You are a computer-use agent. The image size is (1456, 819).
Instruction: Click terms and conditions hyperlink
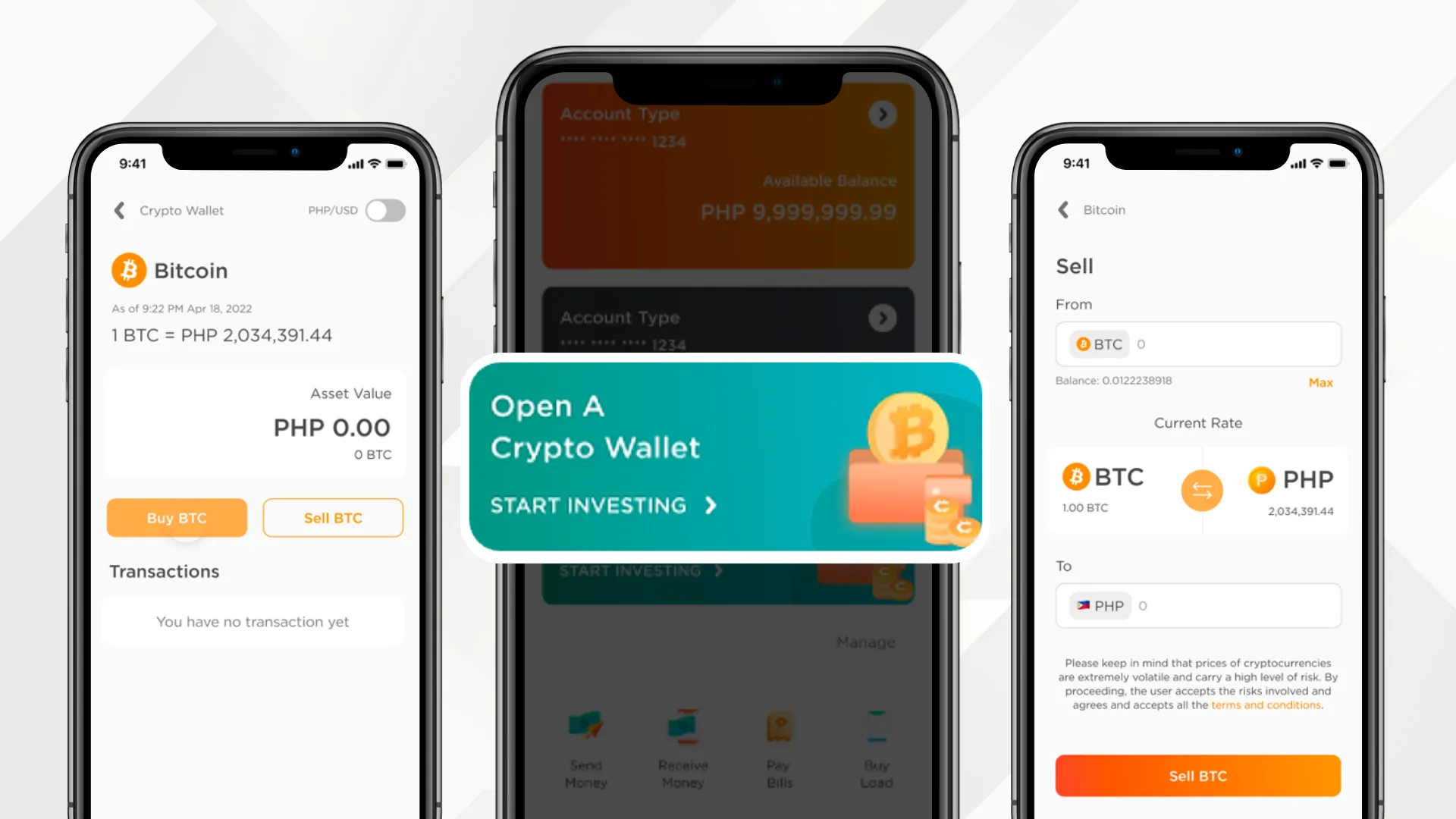point(1266,705)
